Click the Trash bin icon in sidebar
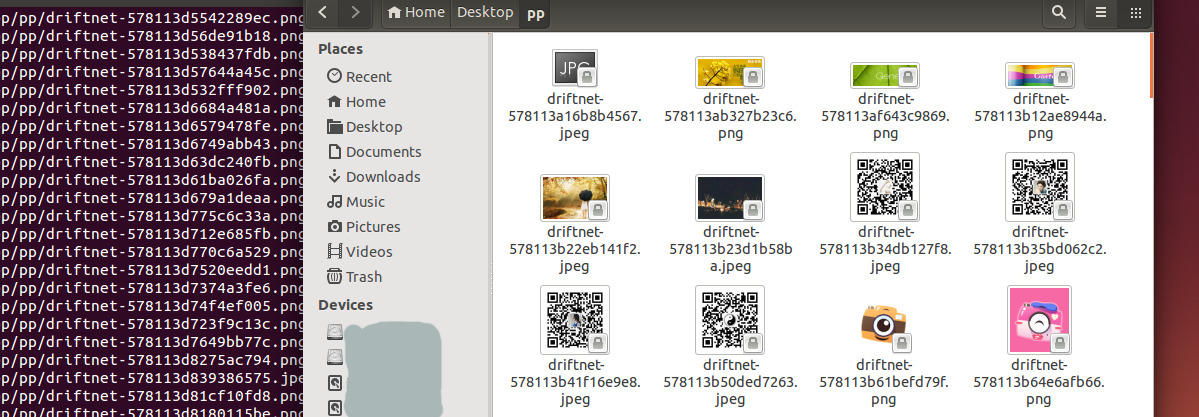 334,276
